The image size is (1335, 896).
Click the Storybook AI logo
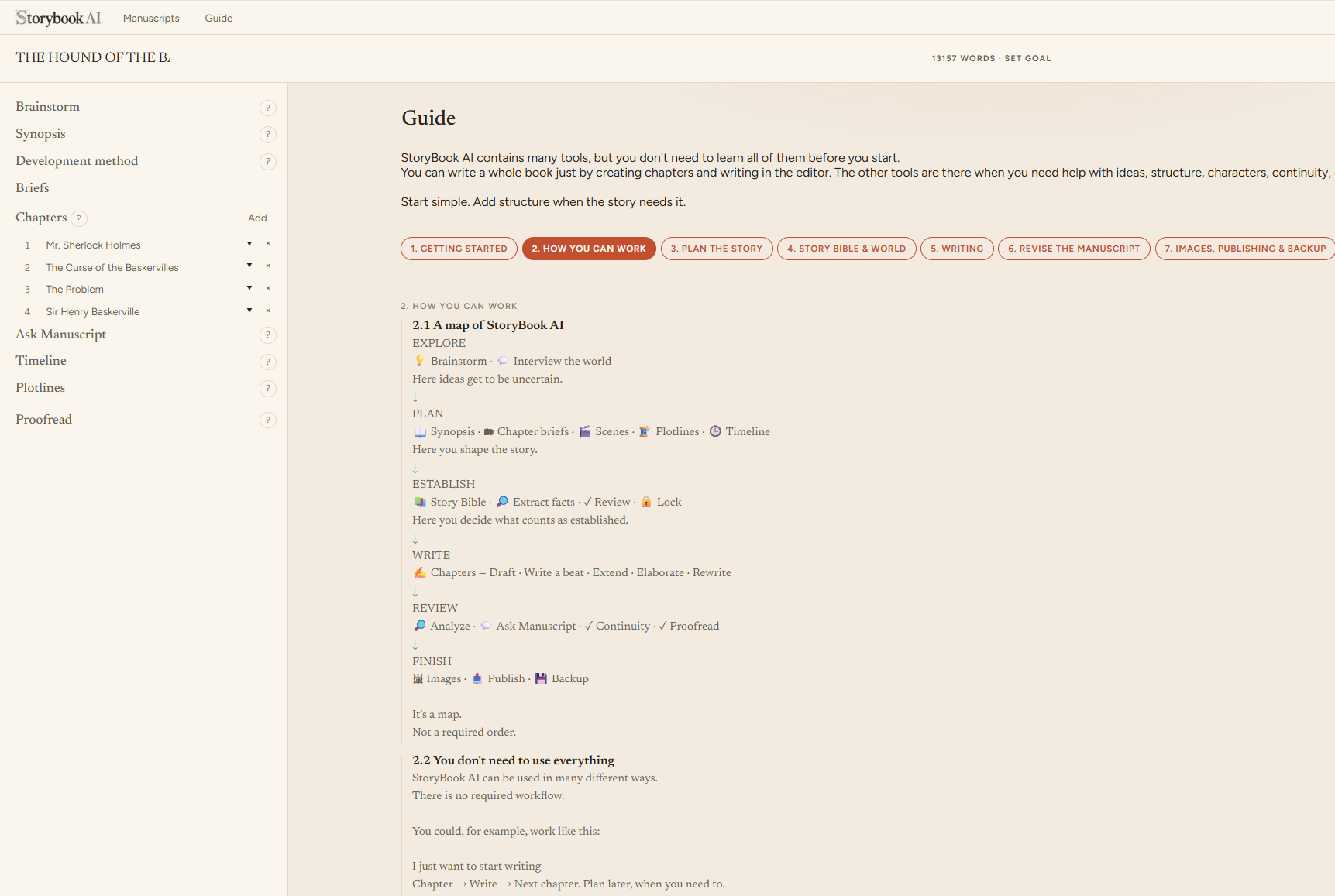click(58, 18)
